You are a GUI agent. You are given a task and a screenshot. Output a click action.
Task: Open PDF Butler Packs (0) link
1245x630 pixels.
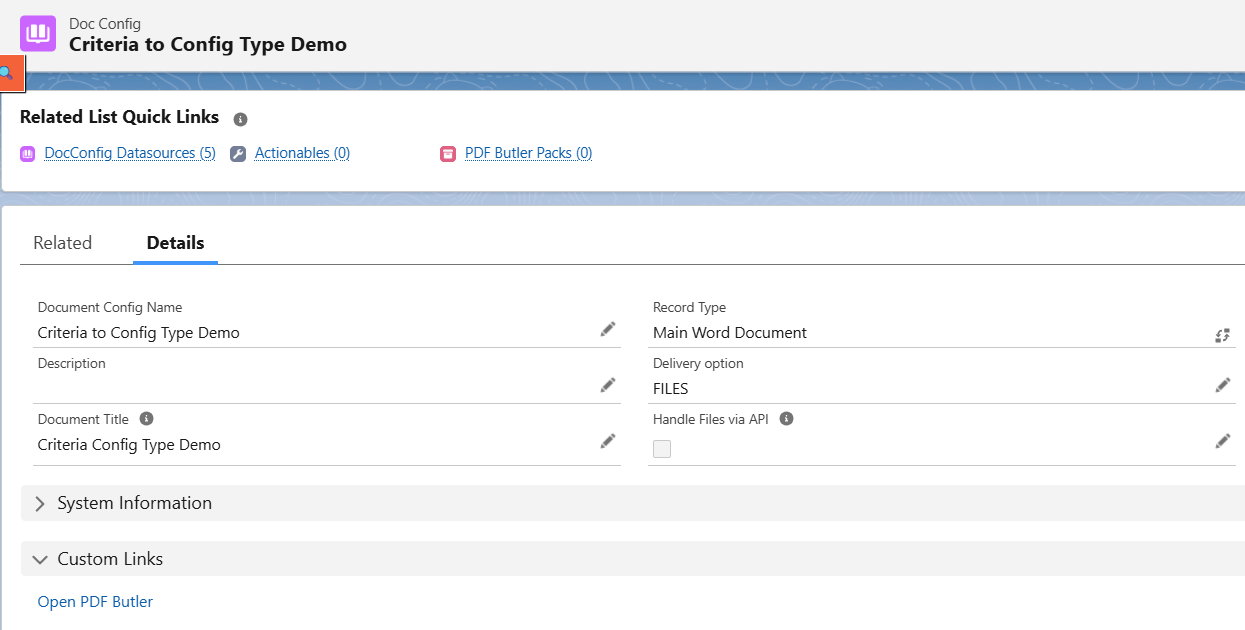tap(529, 153)
